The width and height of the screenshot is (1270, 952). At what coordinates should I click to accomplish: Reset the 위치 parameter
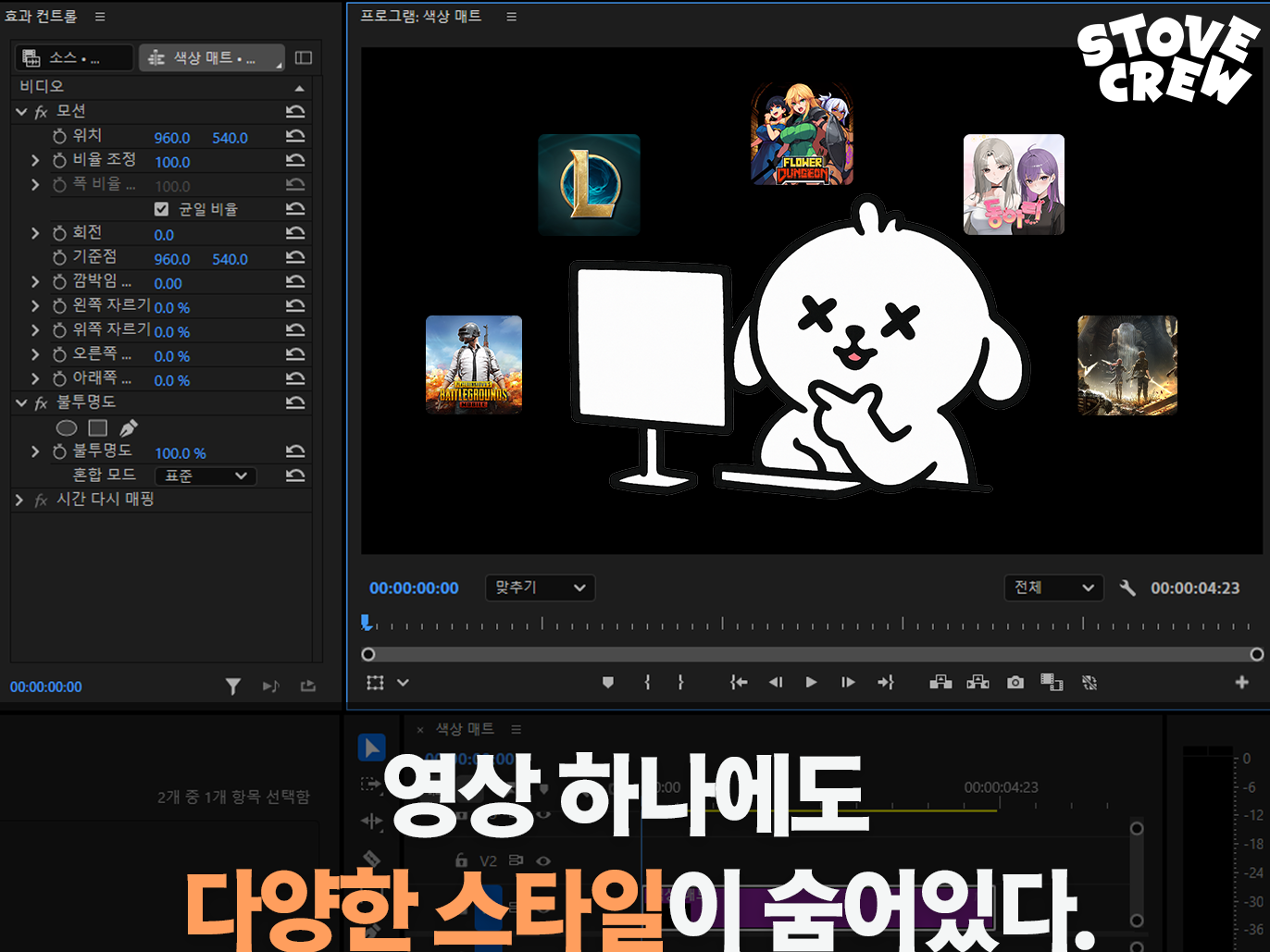tap(295, 136)
